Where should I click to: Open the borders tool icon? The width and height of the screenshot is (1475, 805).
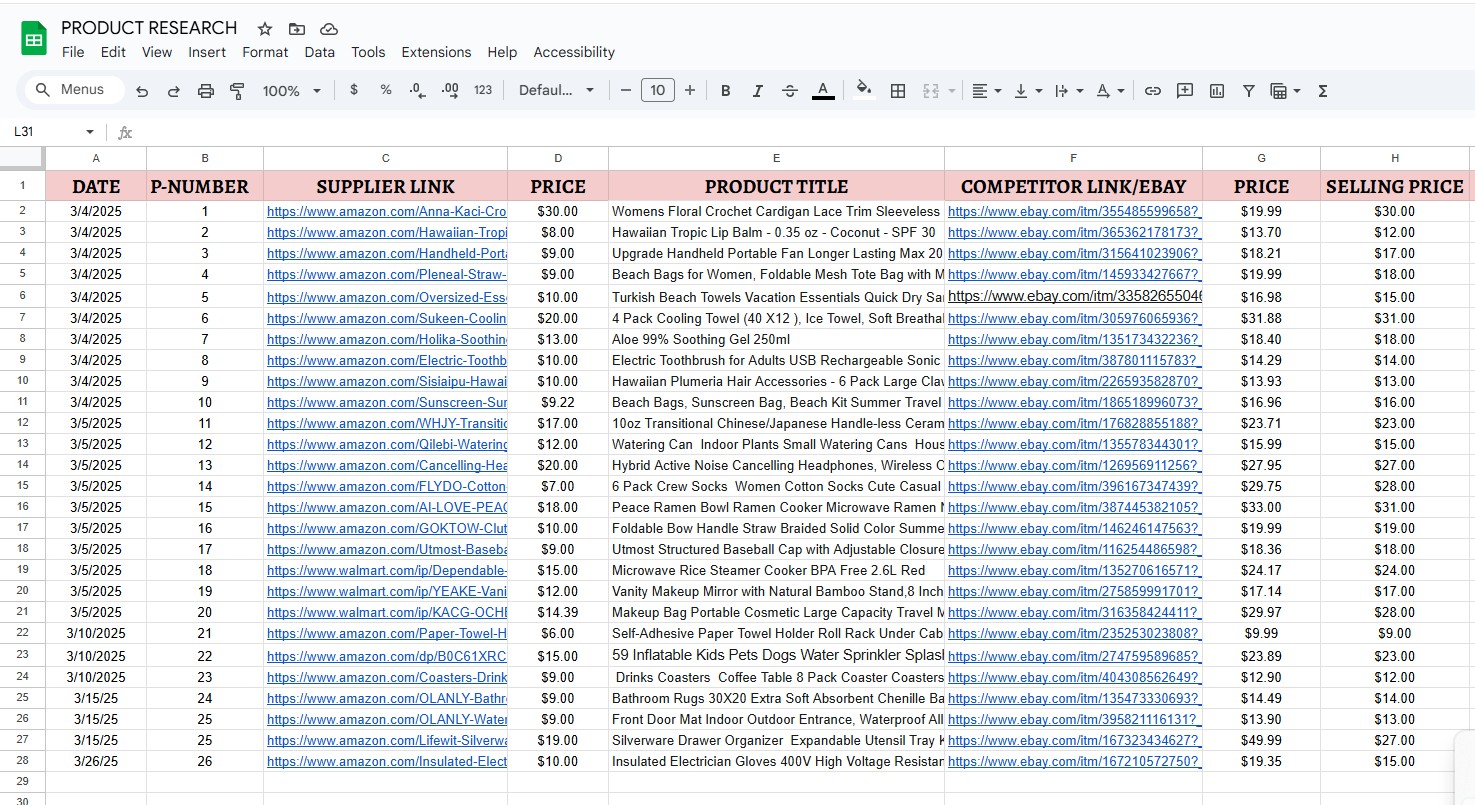tap(898, 91)
